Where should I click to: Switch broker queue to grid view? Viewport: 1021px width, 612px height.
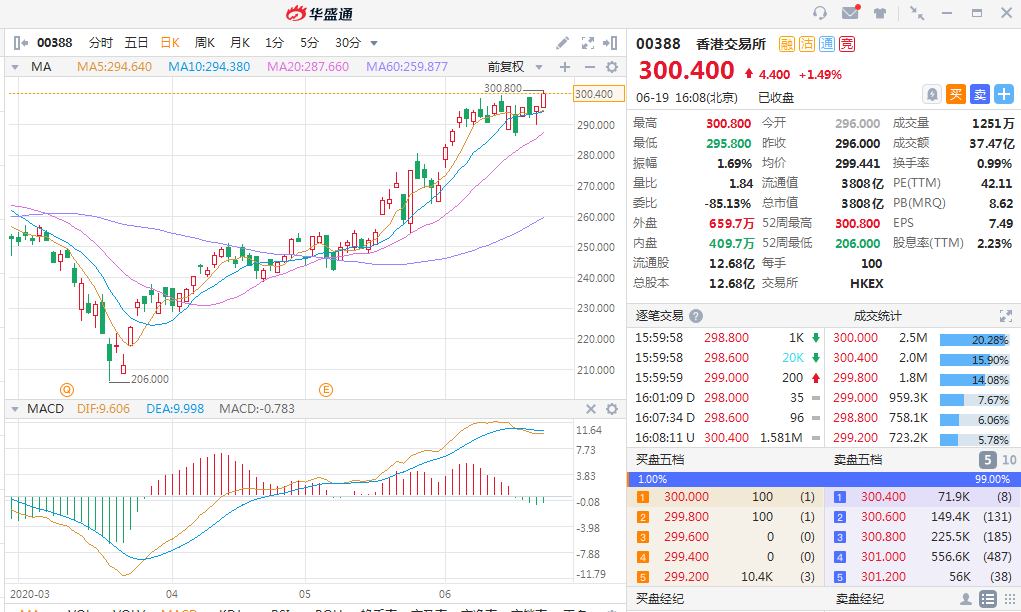coord(1010,599)
